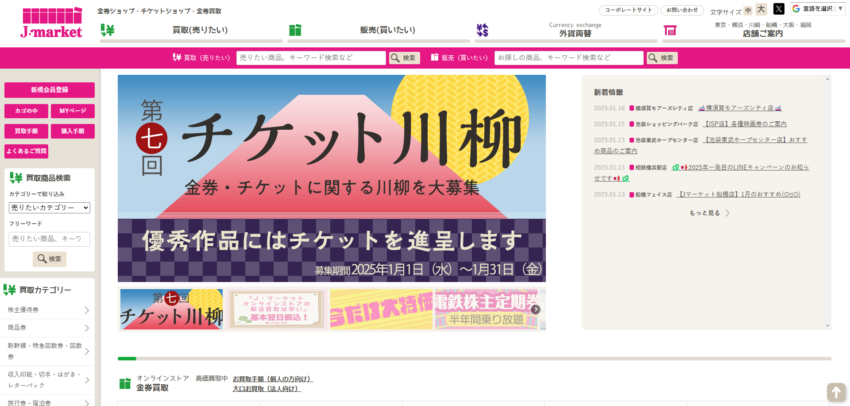Expand 旅行券・宿泊券 category
This screenshot has height=406, width=850.
click(x=48, y=403)
